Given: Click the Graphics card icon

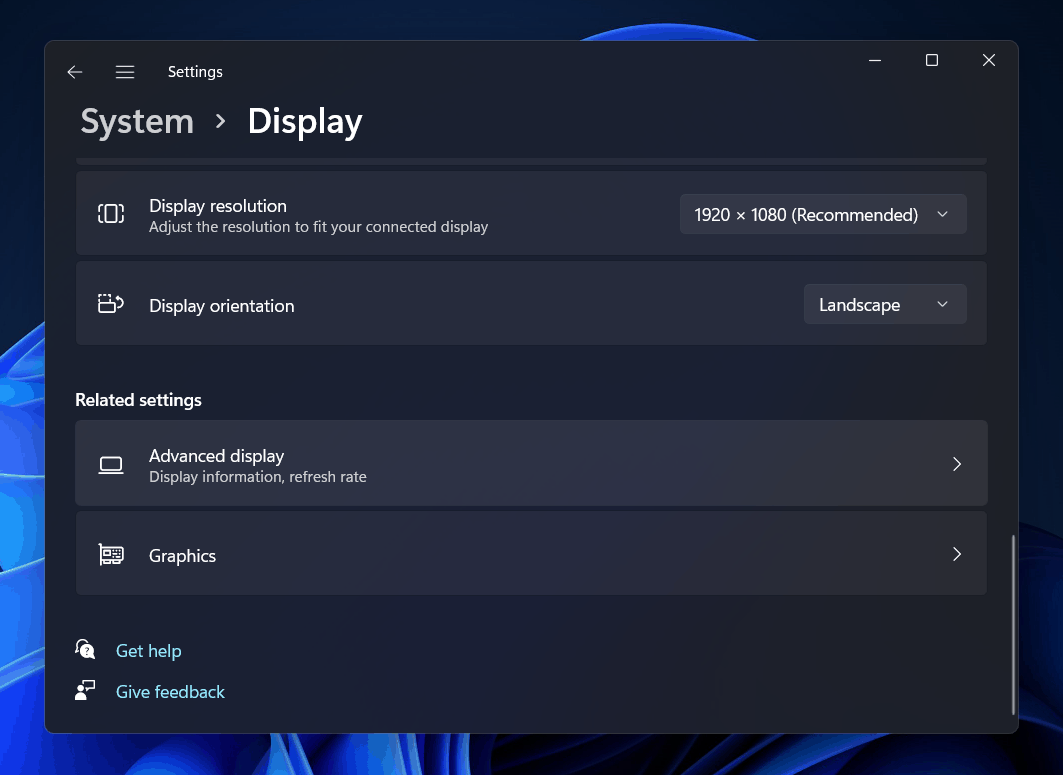Looking at the screenshot, I should click(111, 555).
